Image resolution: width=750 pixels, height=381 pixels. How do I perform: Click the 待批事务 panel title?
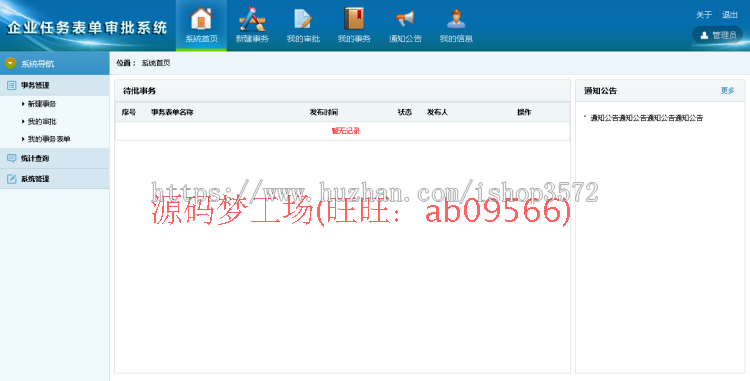point(139,91)
